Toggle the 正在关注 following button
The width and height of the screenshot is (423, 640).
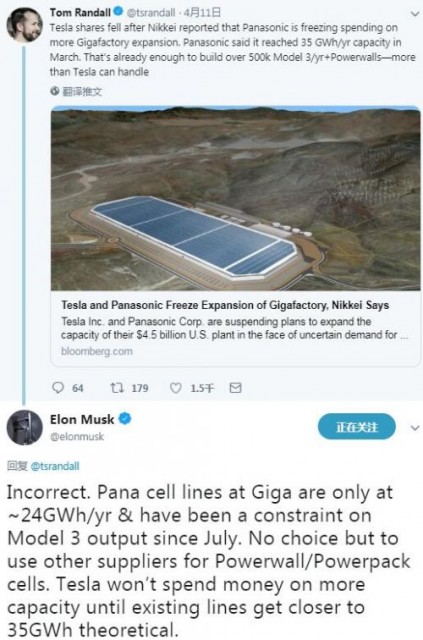point(356,427)
